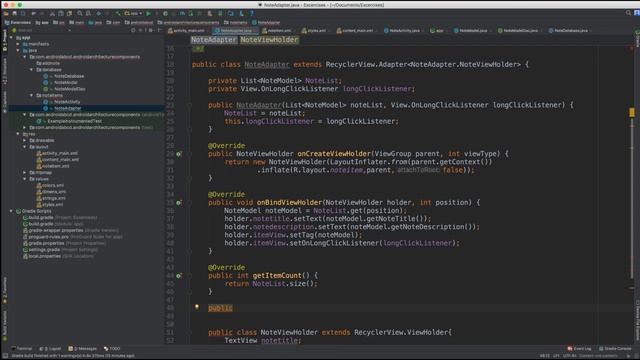
Task: Run the app with green play button
Action: 148,13
